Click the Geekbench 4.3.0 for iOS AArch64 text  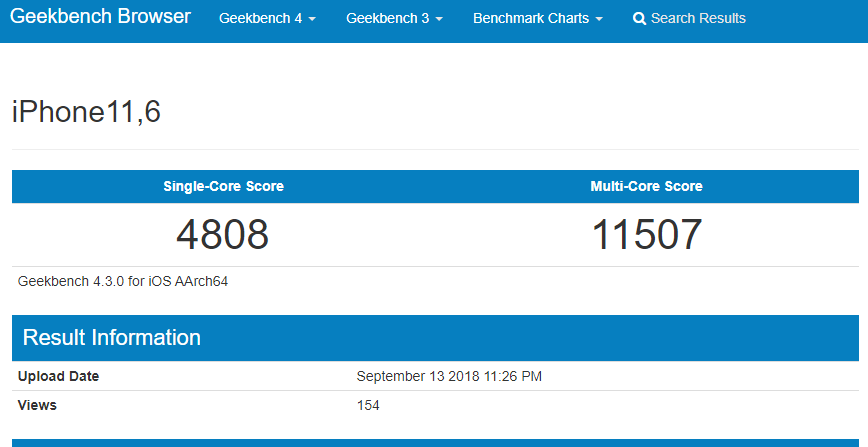tap(123, 281)
